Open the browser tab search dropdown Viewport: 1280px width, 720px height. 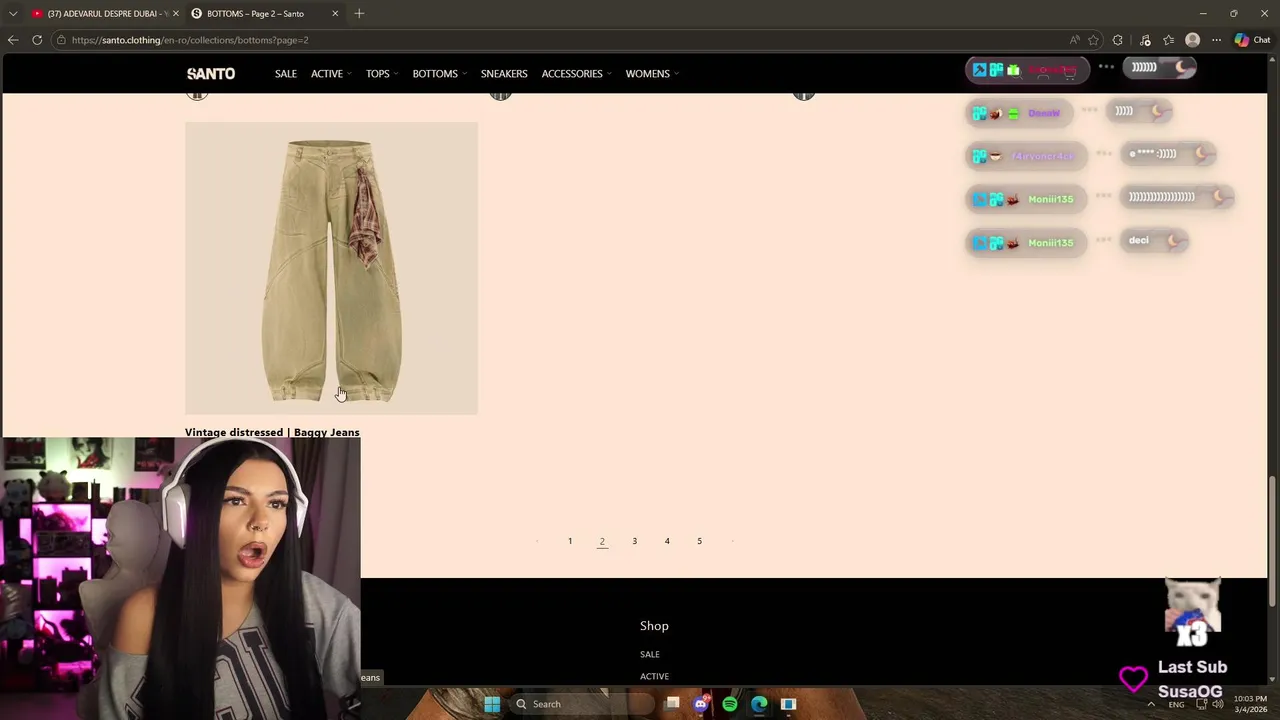point(13,14)
